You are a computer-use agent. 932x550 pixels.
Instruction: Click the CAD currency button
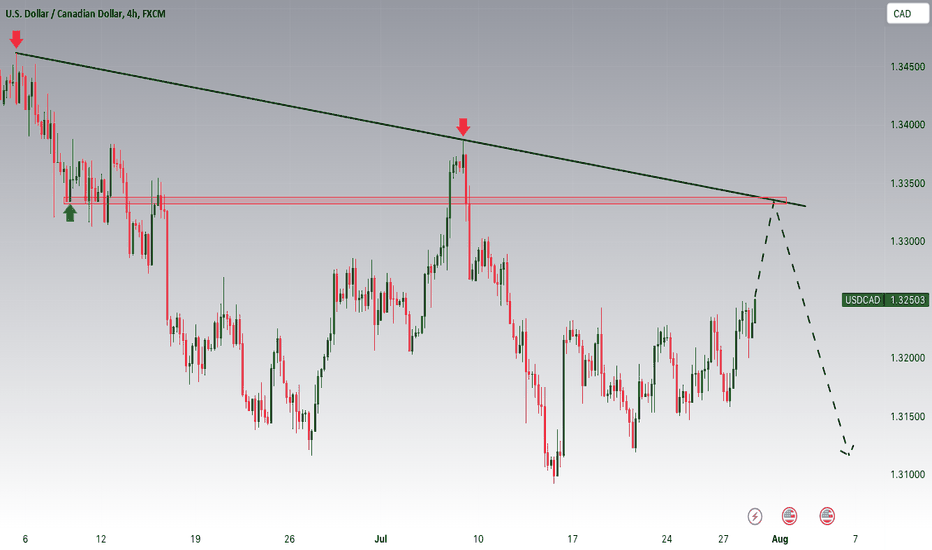[x=906, y=14]
